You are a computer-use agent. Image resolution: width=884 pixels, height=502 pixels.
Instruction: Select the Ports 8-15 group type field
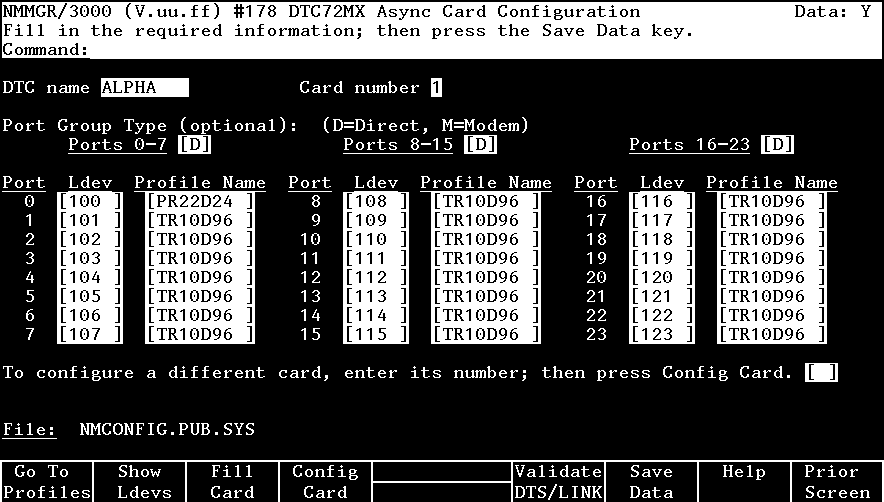[x=480, y=145]
